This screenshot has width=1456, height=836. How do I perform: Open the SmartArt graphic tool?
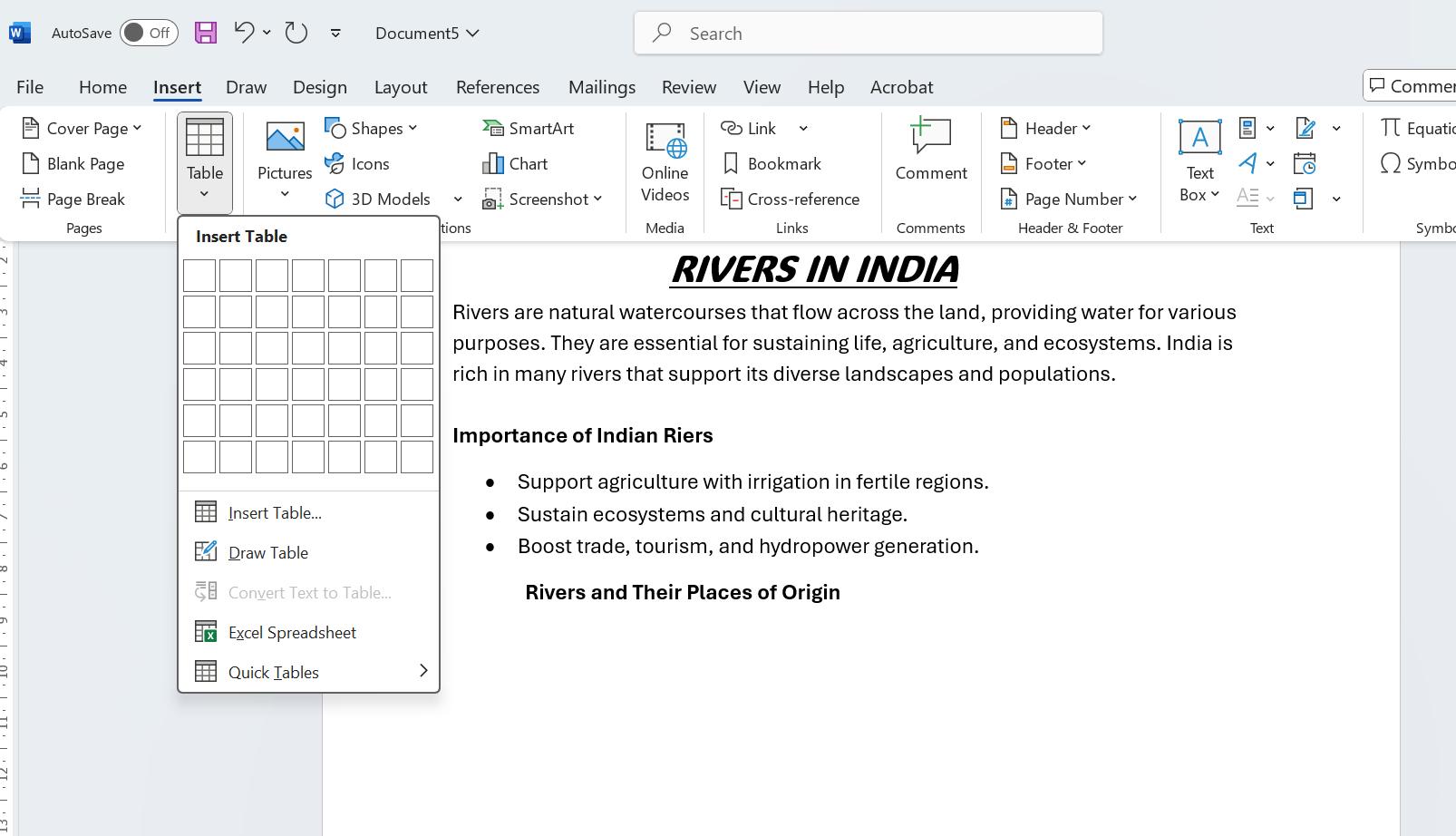point(529,129)
